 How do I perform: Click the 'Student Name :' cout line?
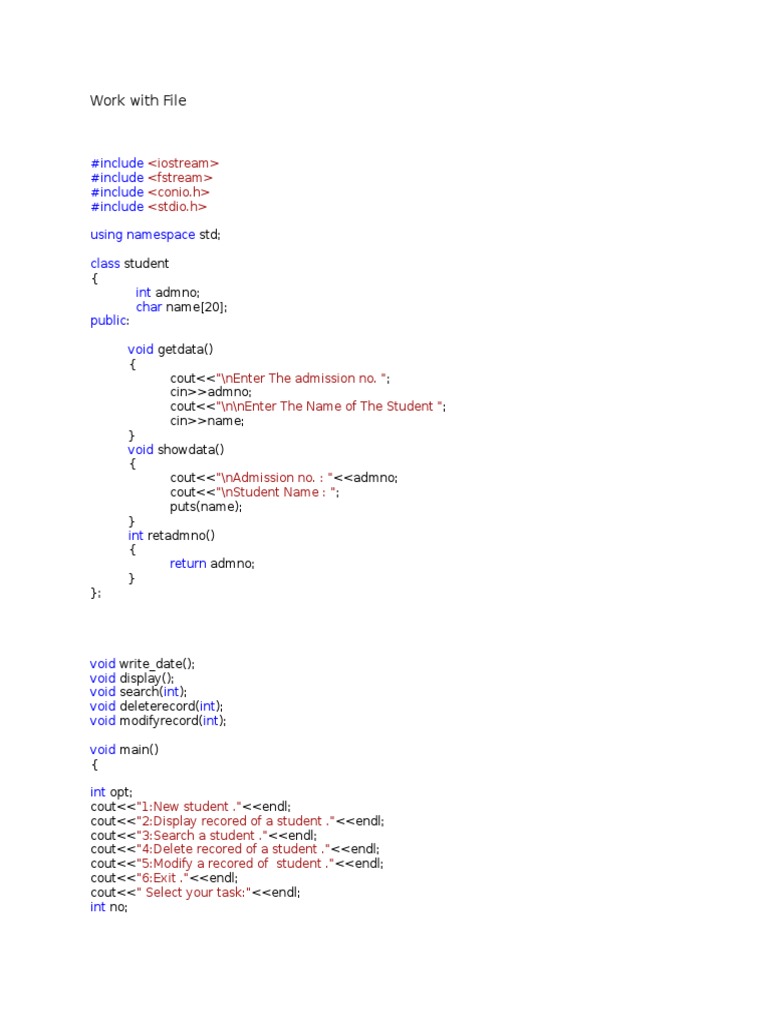[x=255, y=492]
